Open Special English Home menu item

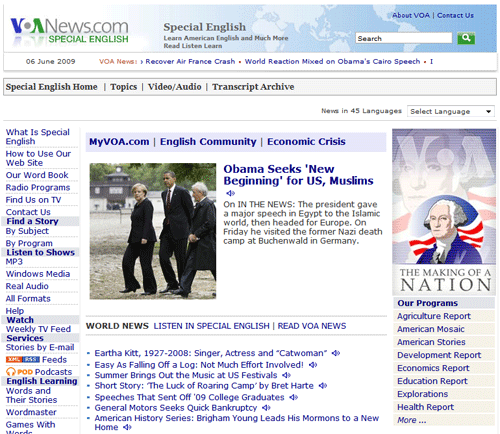tap(52, 87)
